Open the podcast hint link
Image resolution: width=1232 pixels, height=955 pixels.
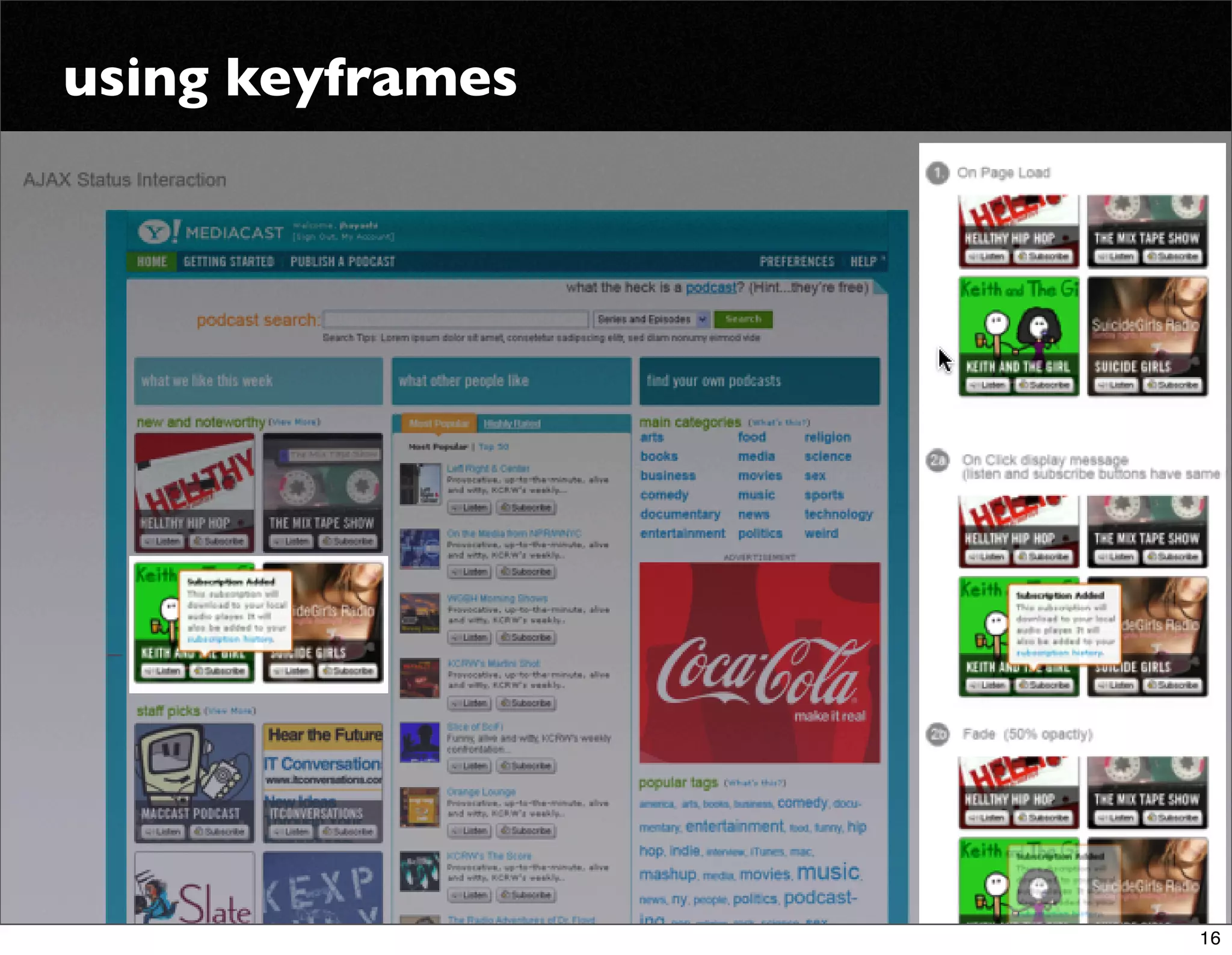(711, 288)
